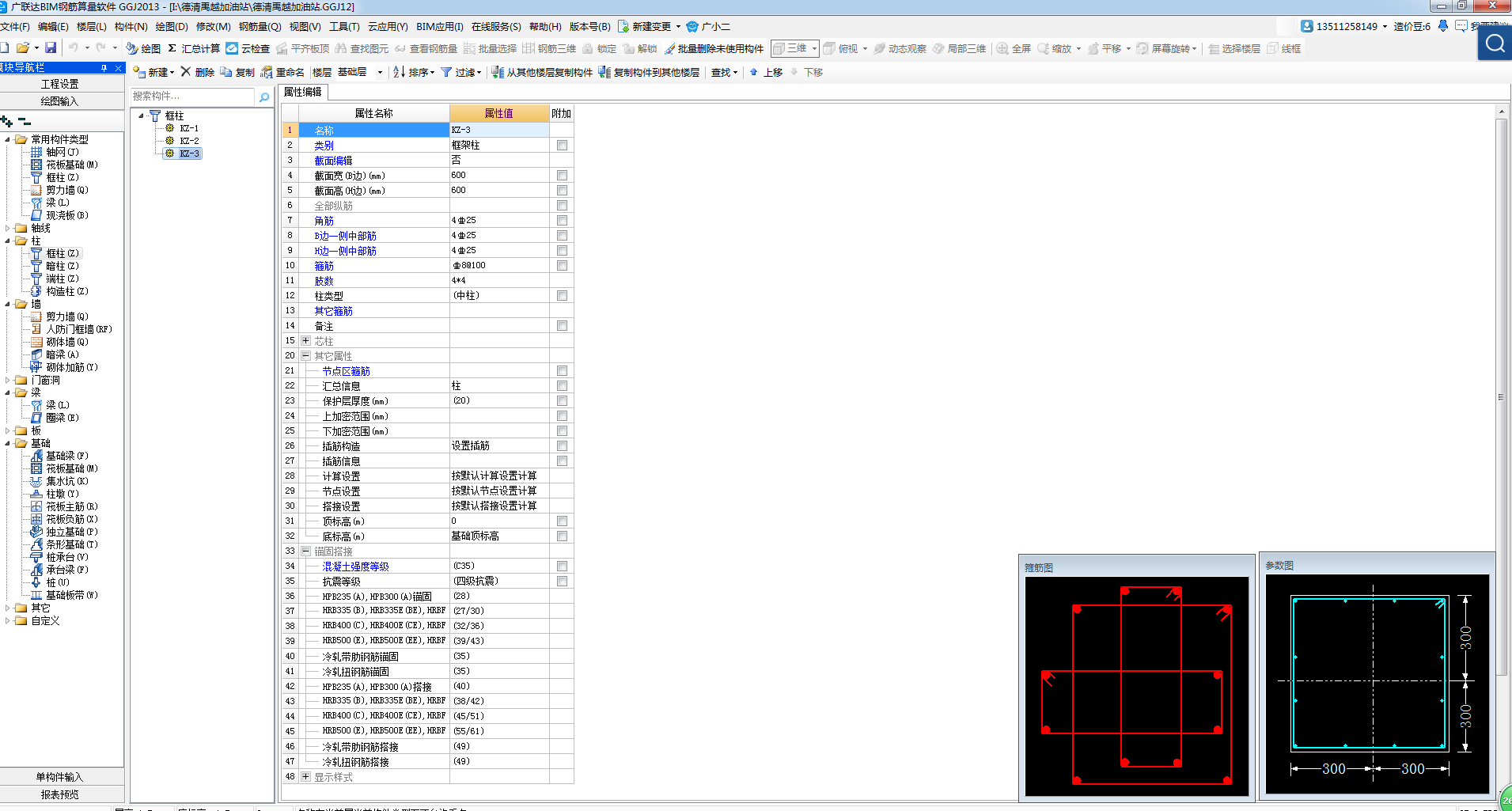Click the 广小二 assistant icon

click(692, 26)
